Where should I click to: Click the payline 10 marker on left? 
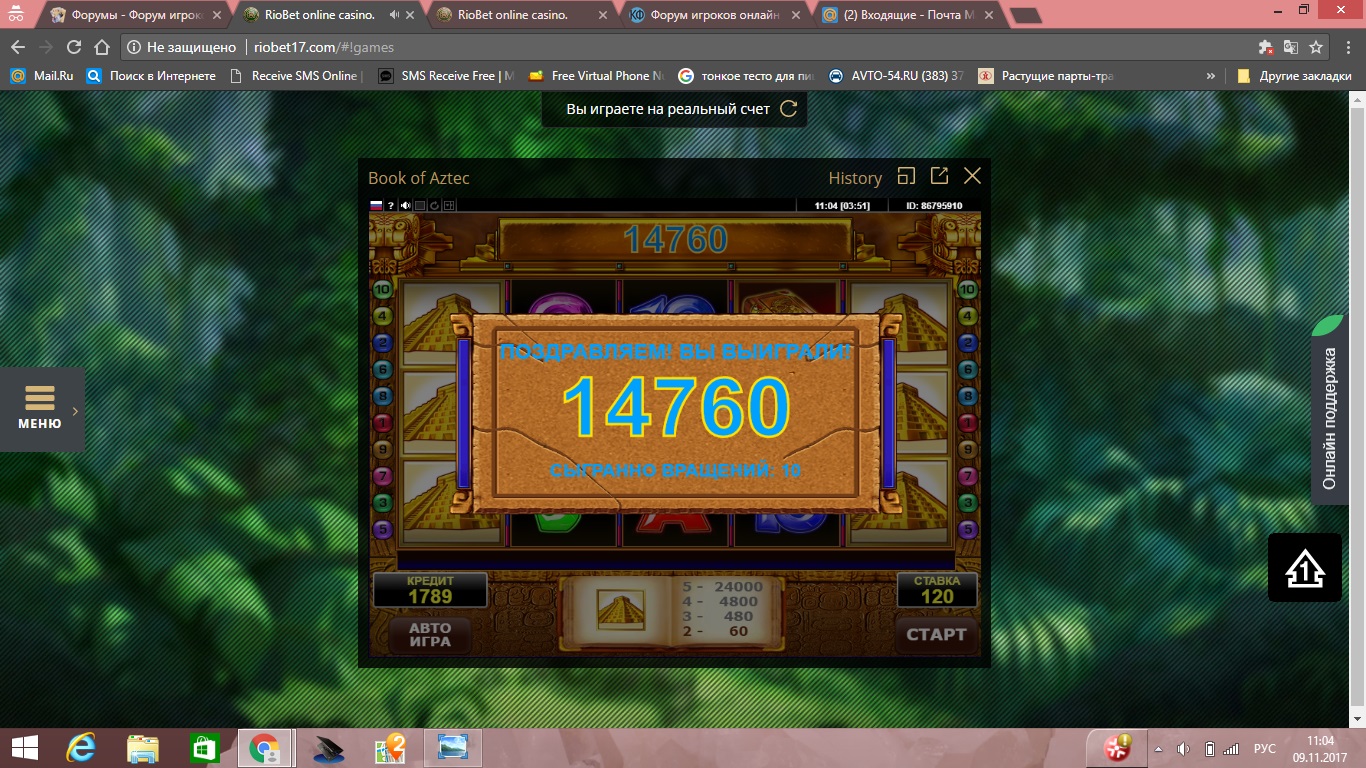click(x=381, y=290)
